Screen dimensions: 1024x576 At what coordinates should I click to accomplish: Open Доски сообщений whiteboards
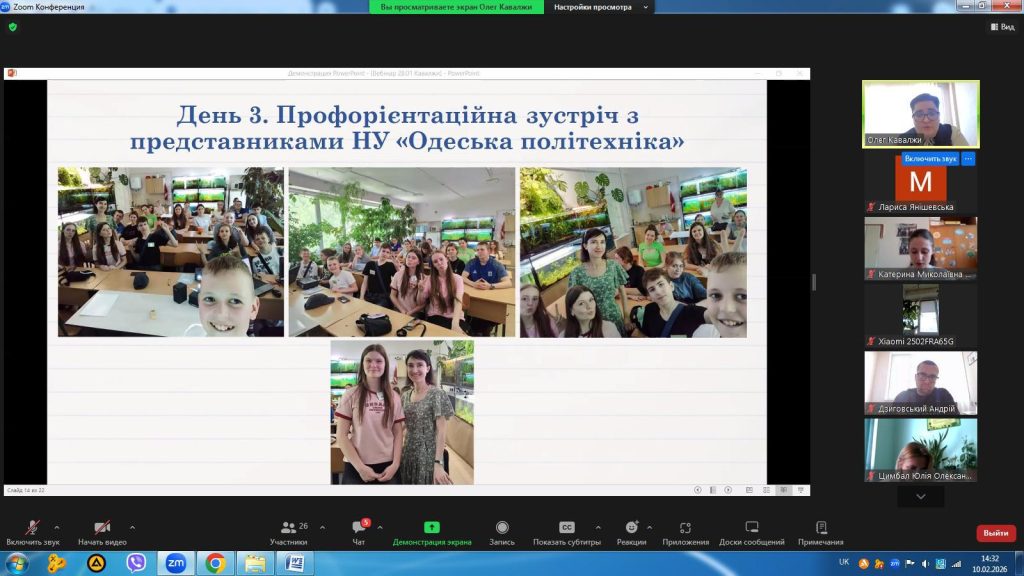click(752, 527)
